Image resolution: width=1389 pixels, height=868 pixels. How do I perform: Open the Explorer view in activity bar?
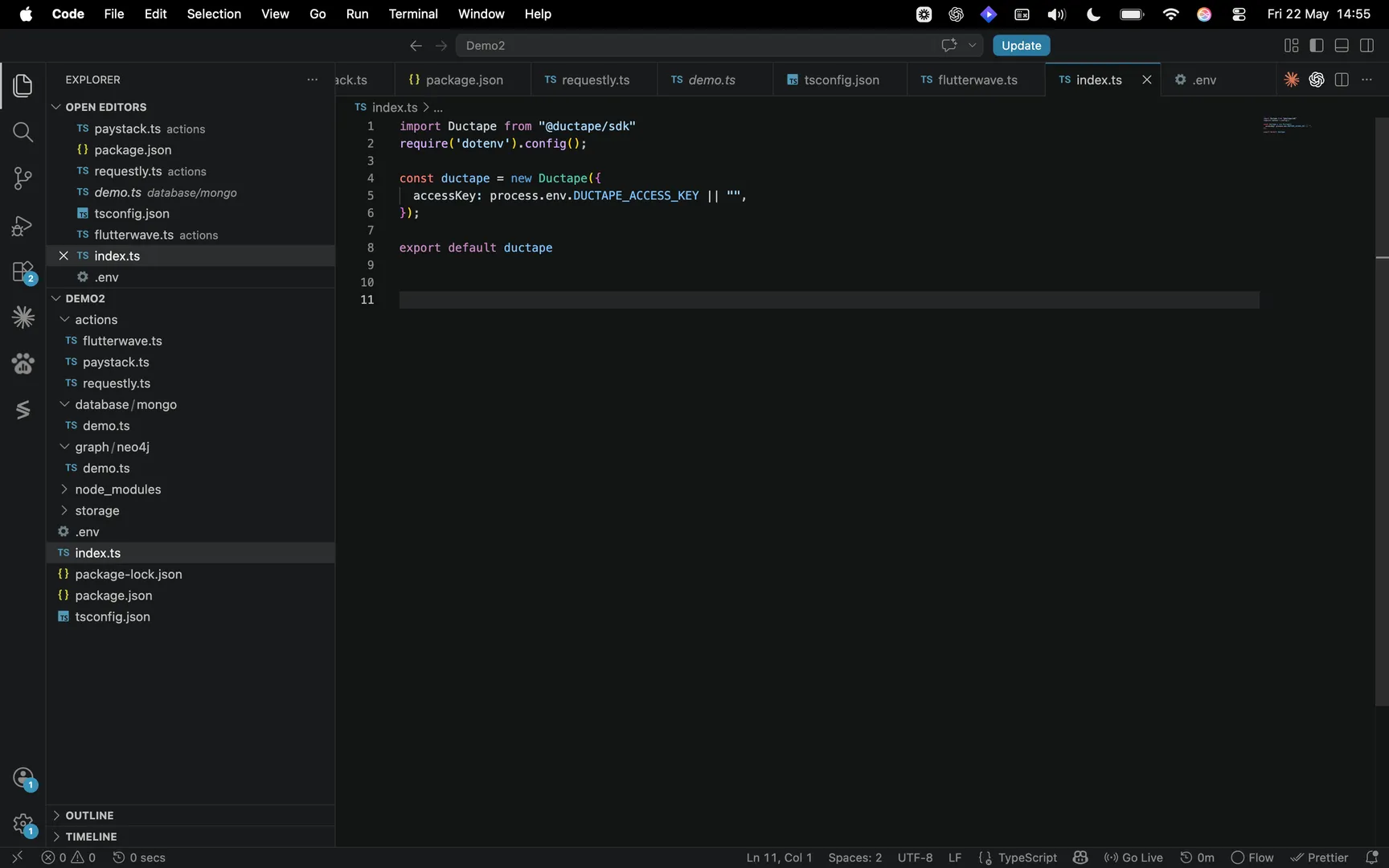pyautogui.click(x=23, y=85)
